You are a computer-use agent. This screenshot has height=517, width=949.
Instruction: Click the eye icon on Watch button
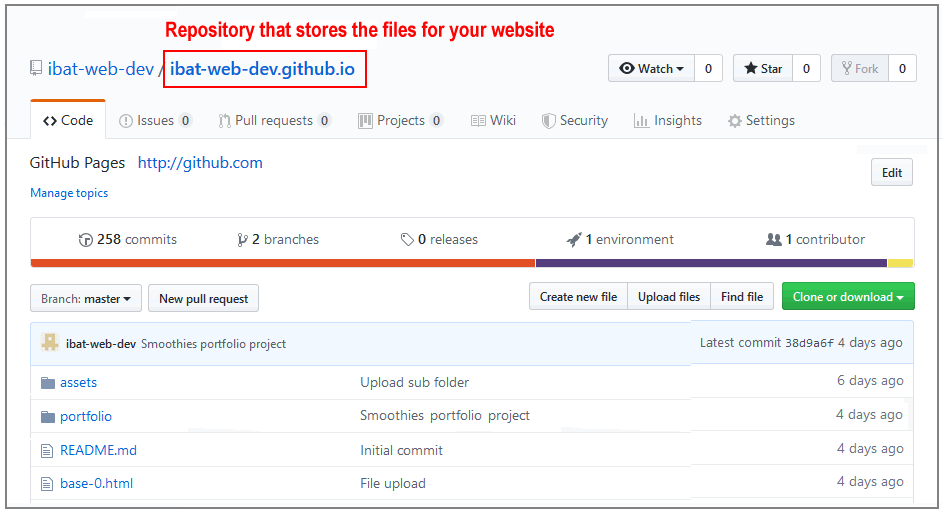tap(627, 68)
